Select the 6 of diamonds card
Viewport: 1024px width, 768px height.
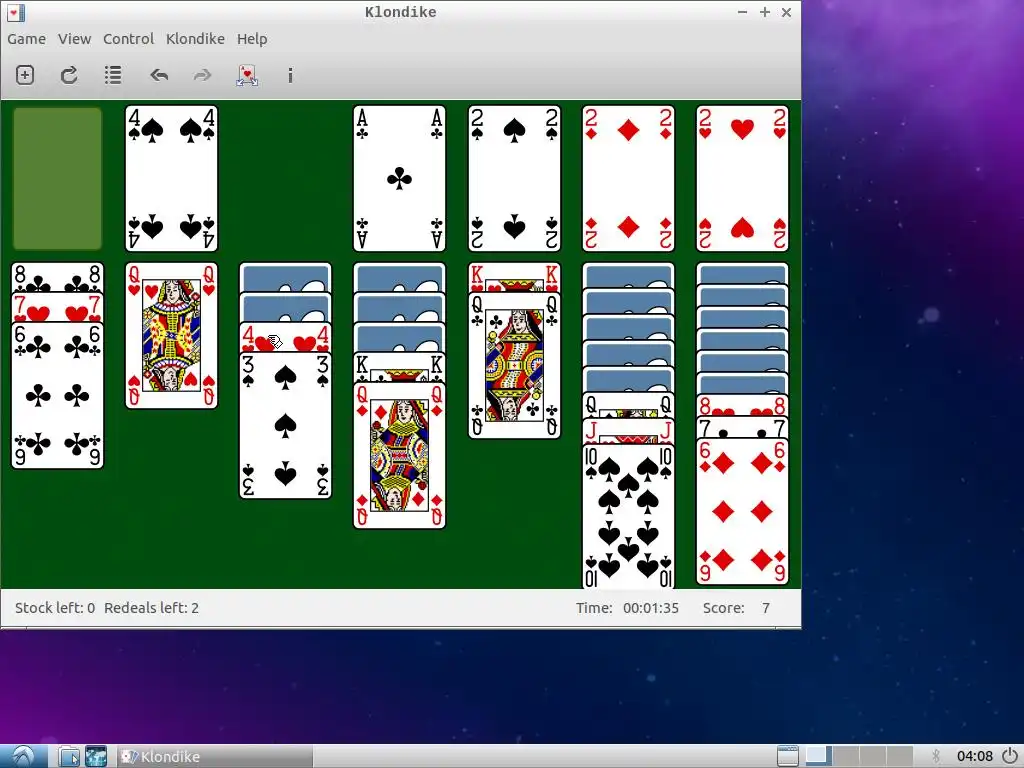coord(743,511)
